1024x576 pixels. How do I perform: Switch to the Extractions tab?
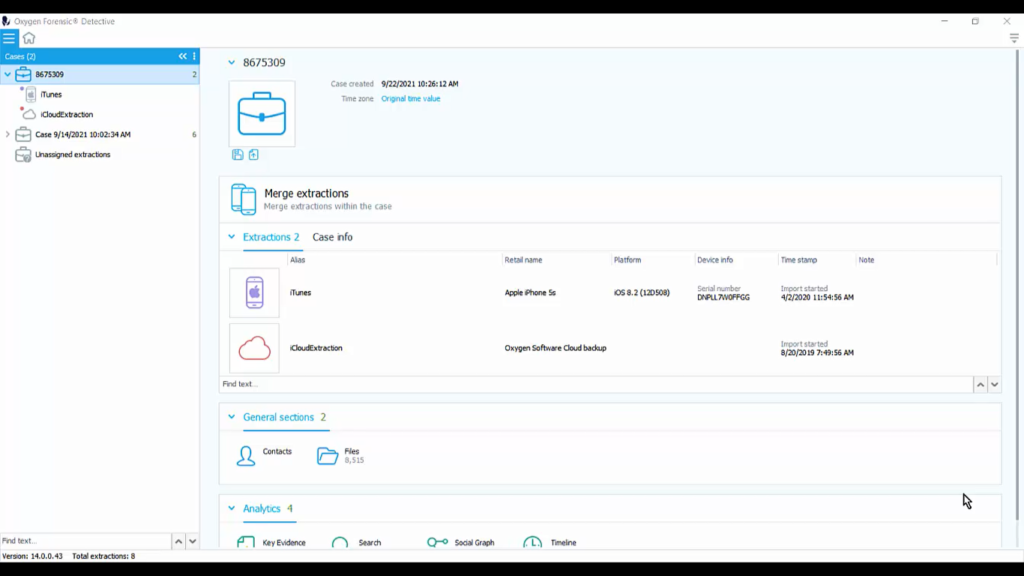coord(271,237)
